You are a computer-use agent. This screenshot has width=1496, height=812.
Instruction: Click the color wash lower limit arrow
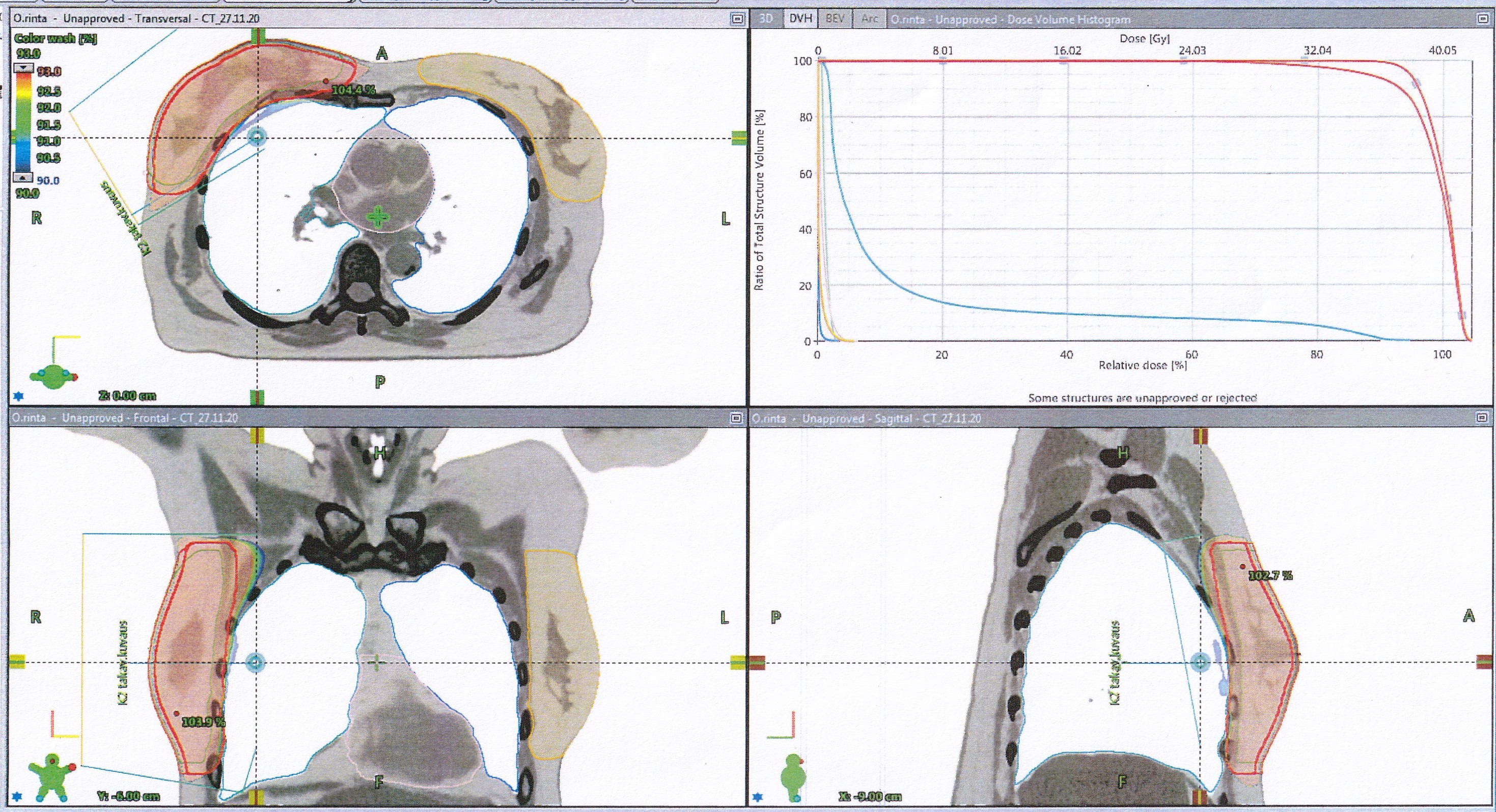[24, 178]
